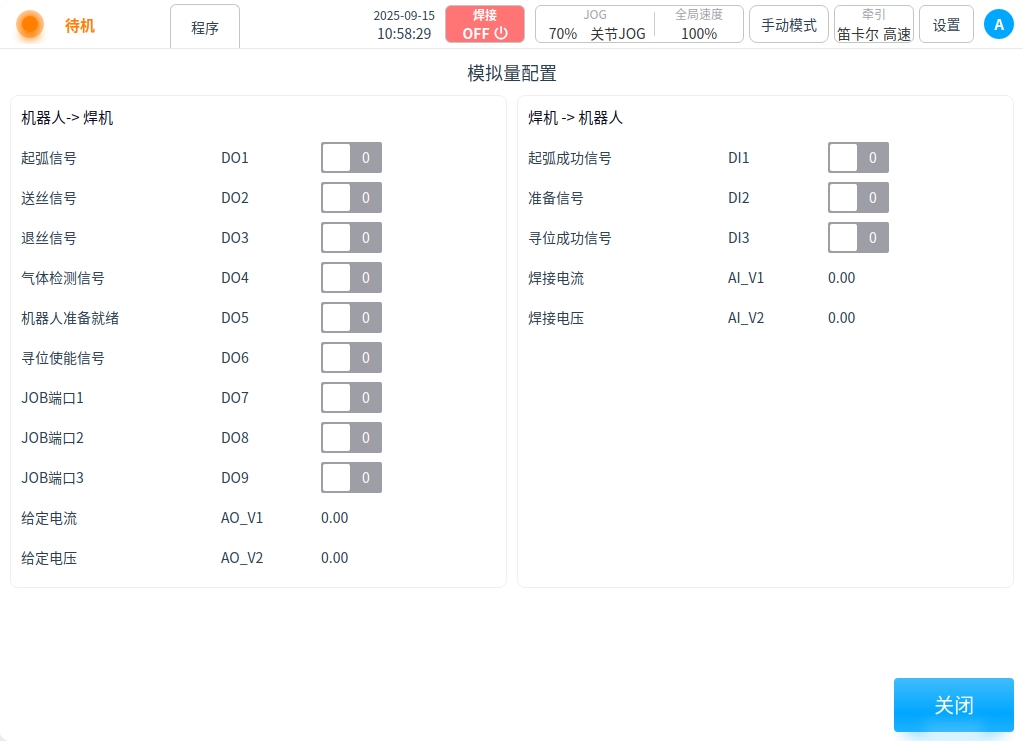Open the 牵引 笛卡尔 高速 selector
This screenshot has width=1023, height=741.
873,24
